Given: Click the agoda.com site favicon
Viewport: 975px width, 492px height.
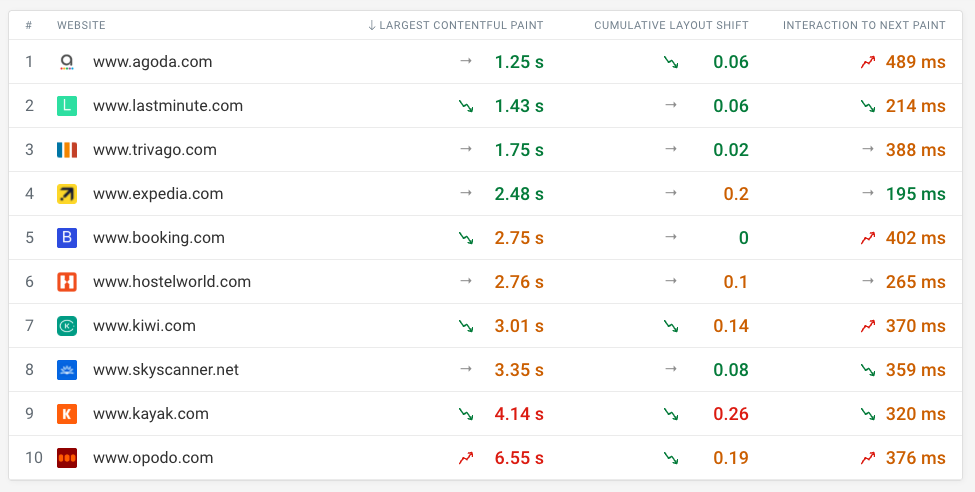Looking at the screenshot, I should click(x=67, y=62).
